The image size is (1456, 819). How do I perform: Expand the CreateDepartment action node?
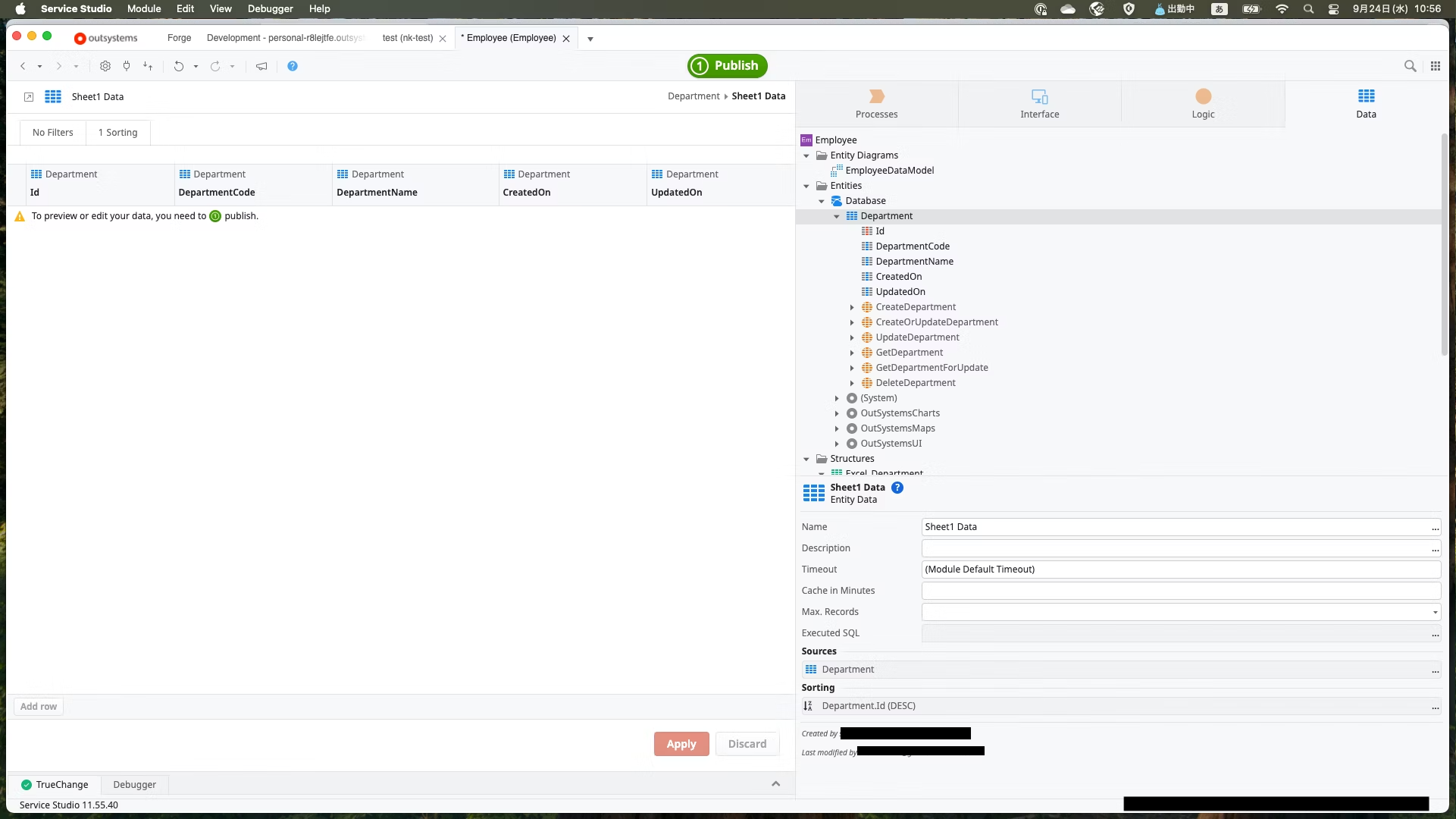852,307
